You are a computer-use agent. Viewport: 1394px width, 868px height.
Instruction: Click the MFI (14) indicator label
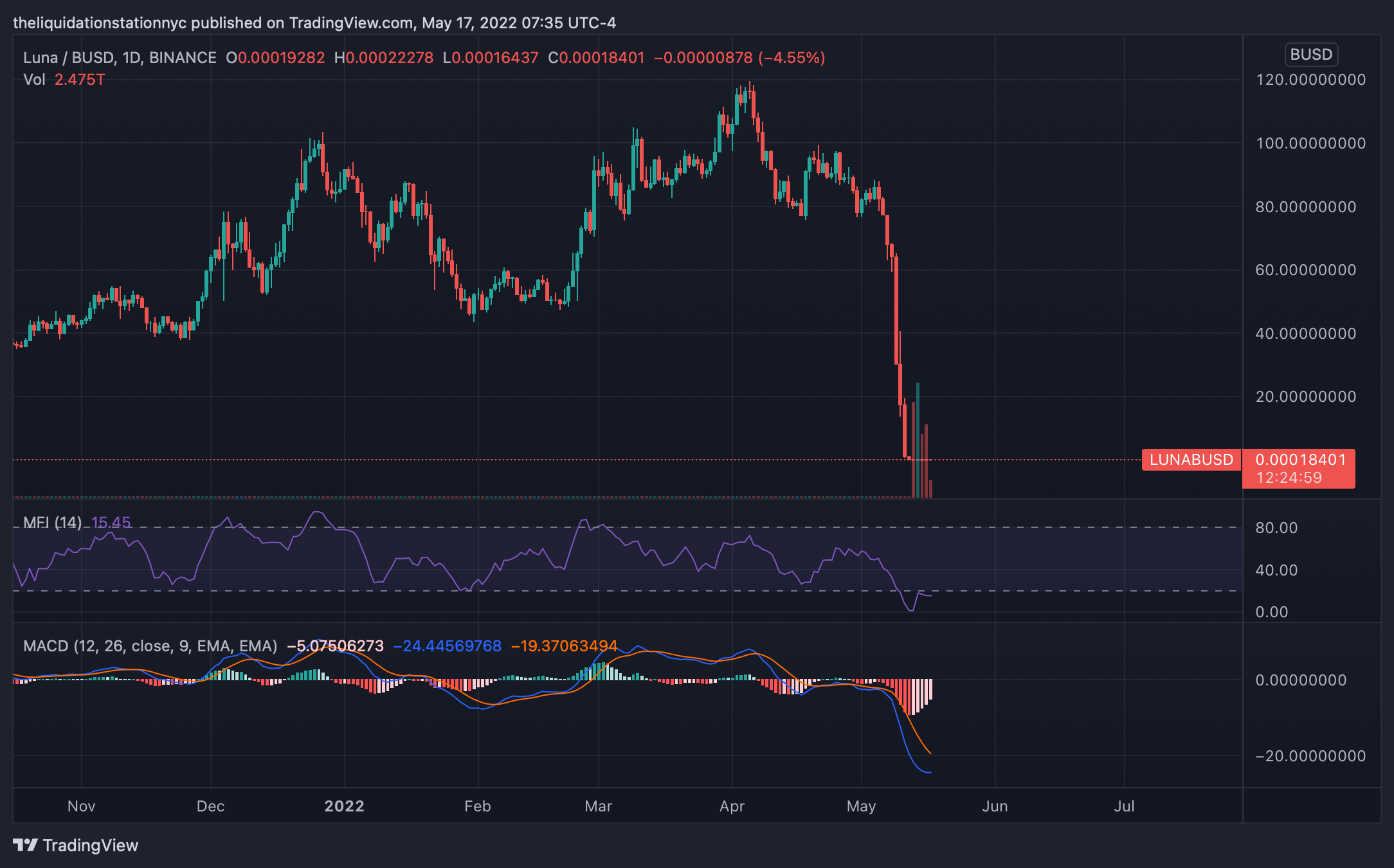pos(52,522)
